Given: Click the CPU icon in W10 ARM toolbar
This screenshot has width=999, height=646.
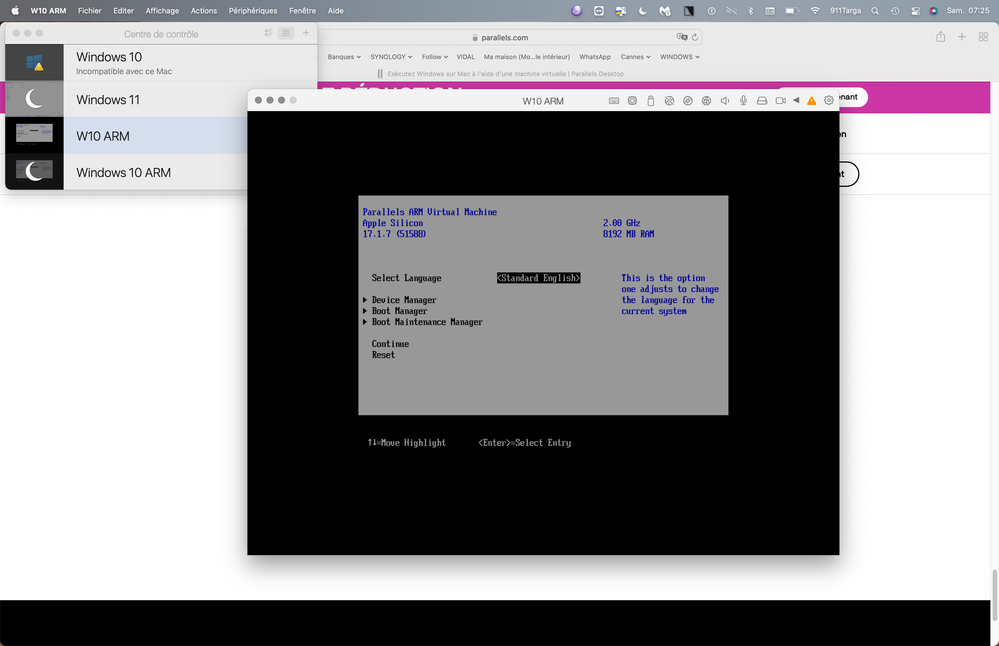Looking at the screenshot, I should coord(632,101).
